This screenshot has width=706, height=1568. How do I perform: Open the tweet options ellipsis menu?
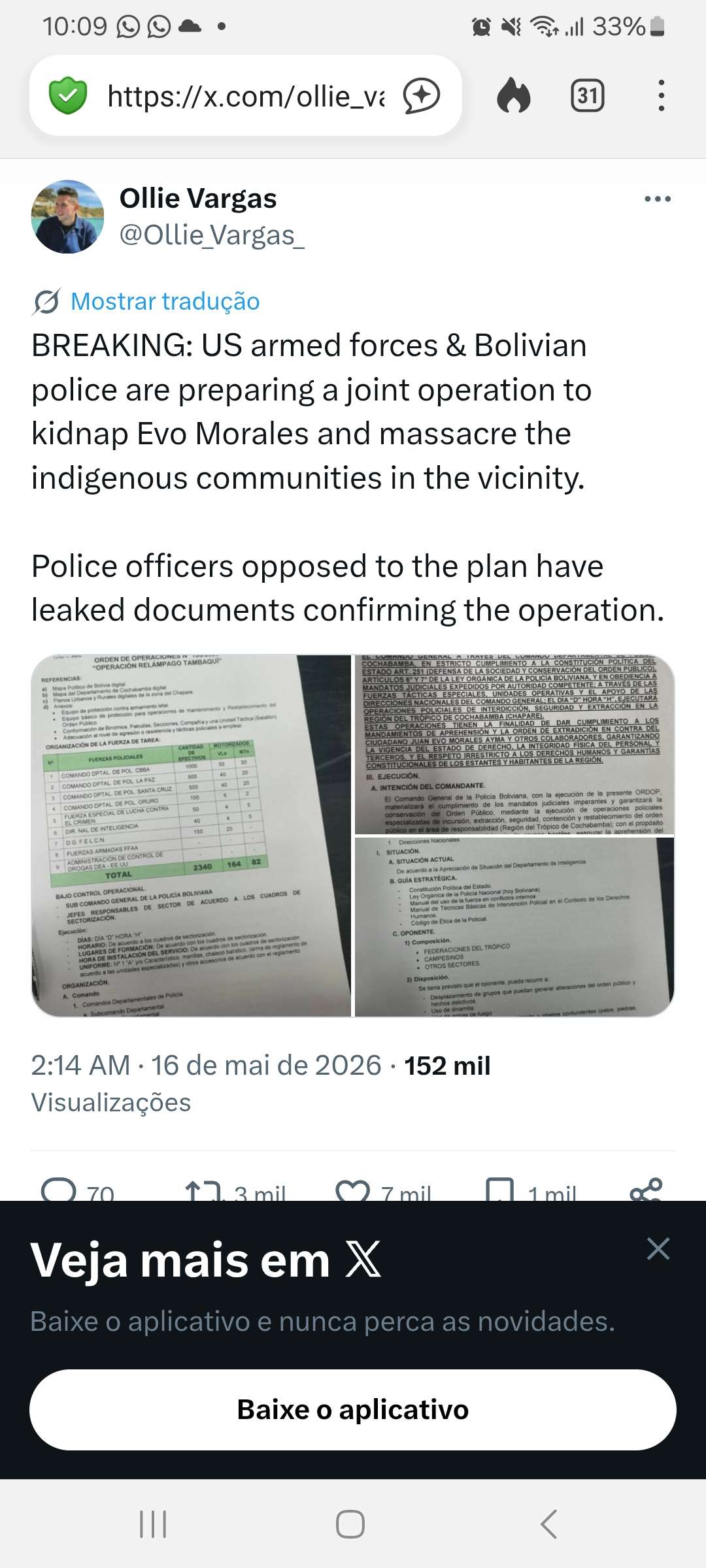[x=658, y=199]
